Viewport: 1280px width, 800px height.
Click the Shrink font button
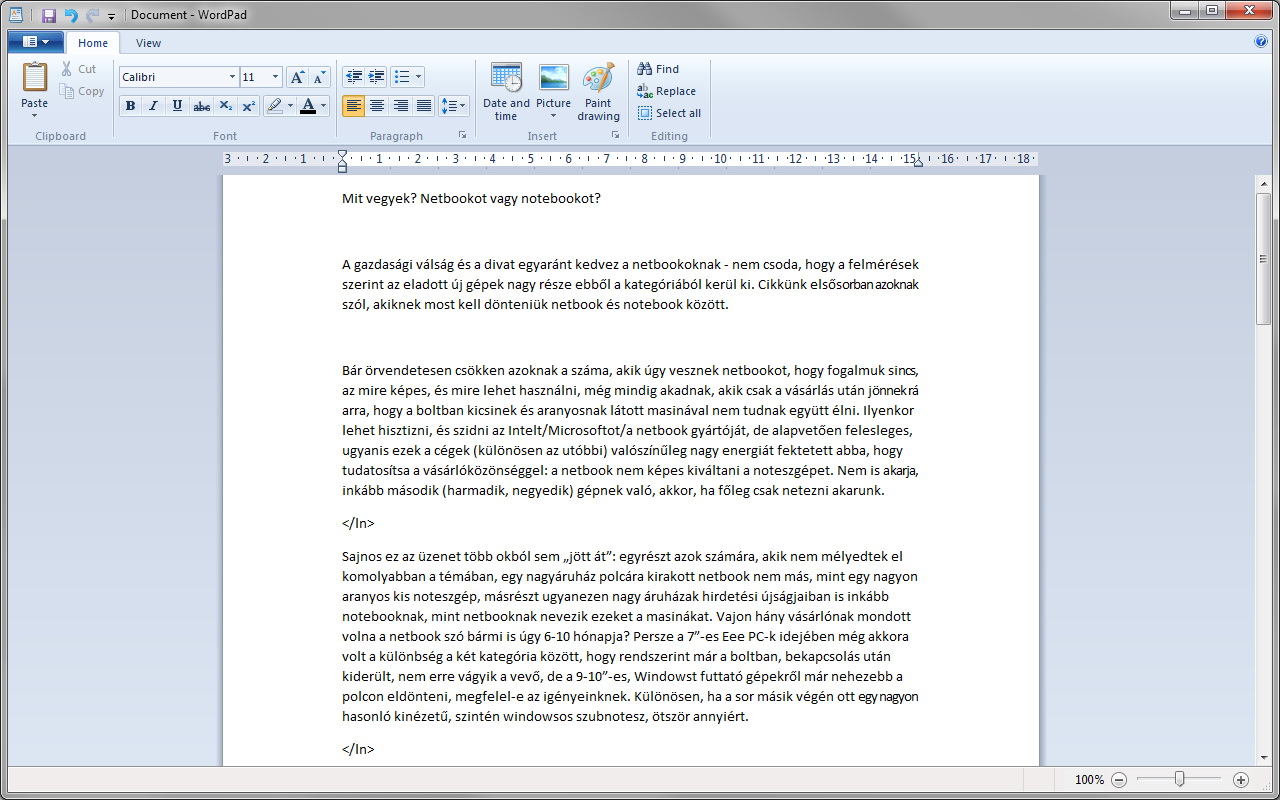point(319,77)
